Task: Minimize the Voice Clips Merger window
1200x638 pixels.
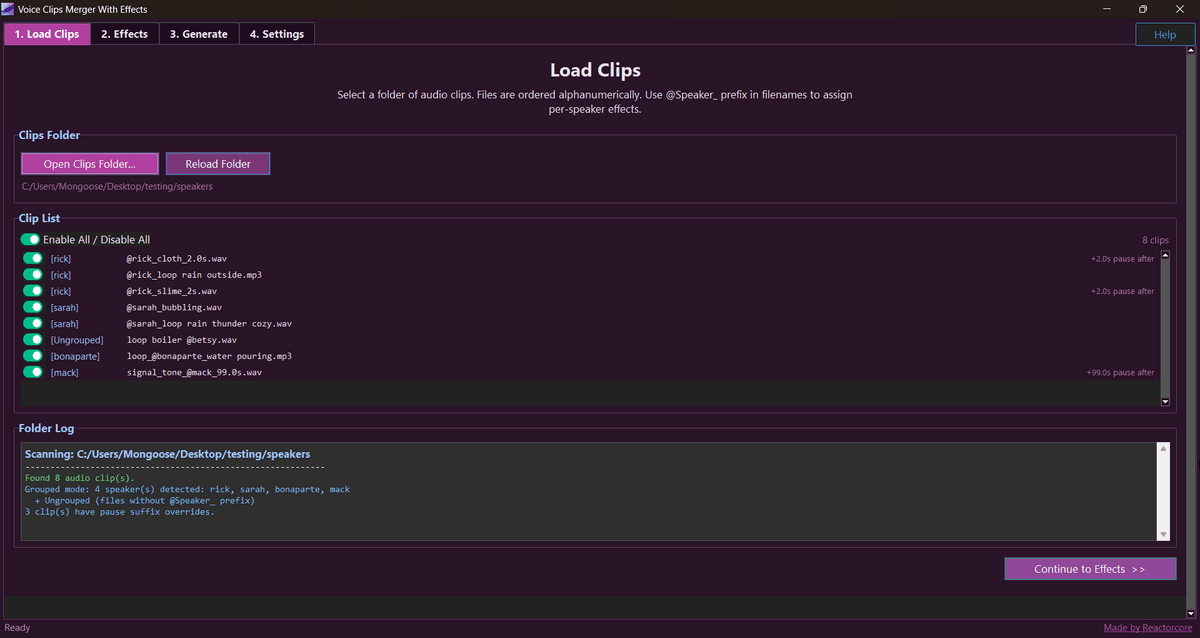Action: point(1107,8)
